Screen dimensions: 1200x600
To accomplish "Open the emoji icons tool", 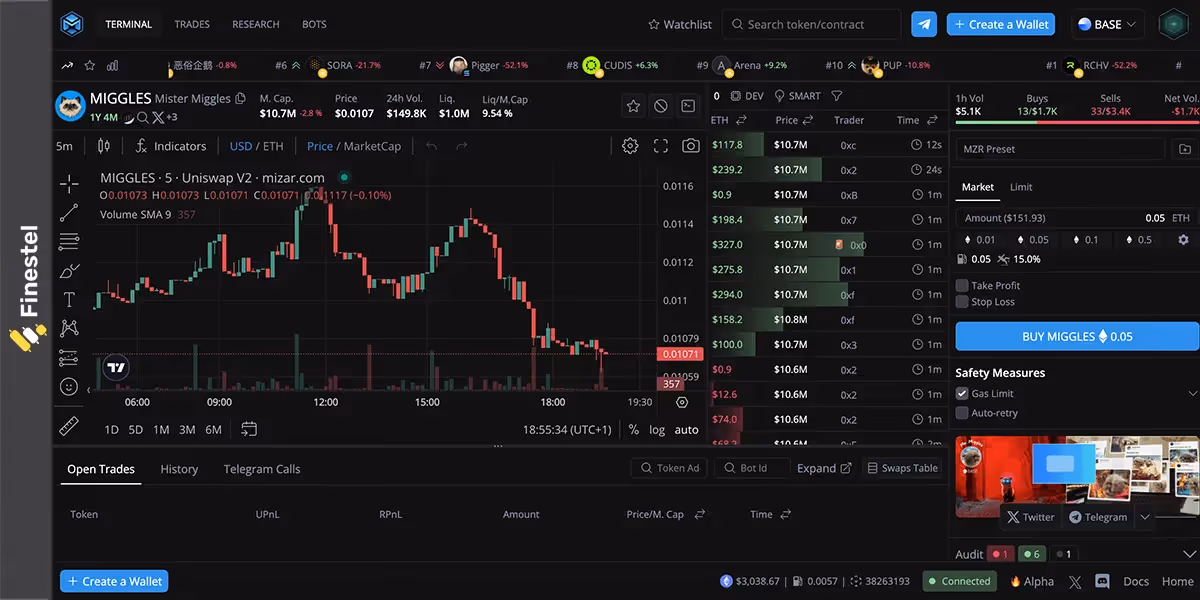I will 69,386.
